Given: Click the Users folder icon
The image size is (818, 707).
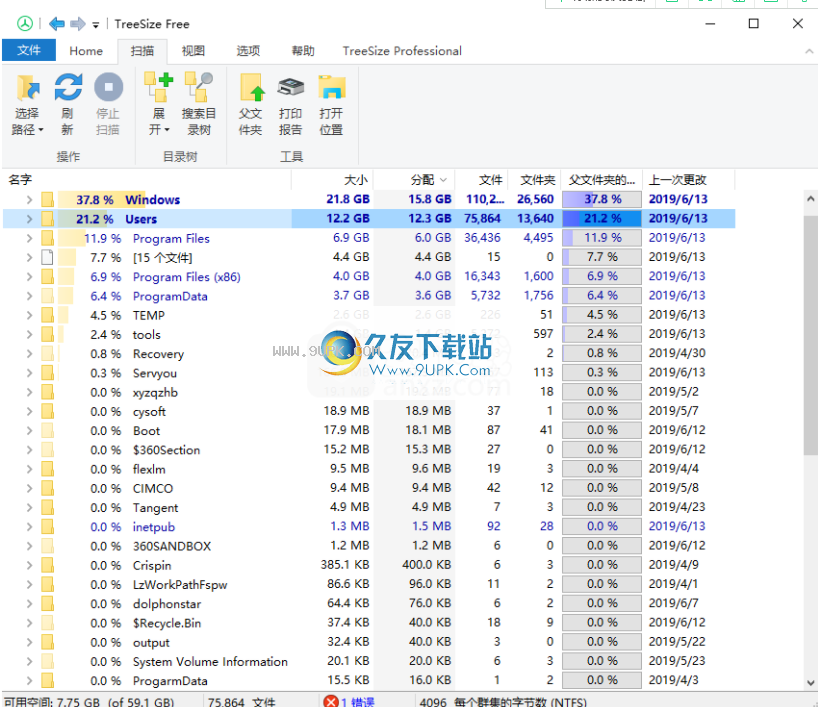Looking at the screenshot, I should point(47,219).
